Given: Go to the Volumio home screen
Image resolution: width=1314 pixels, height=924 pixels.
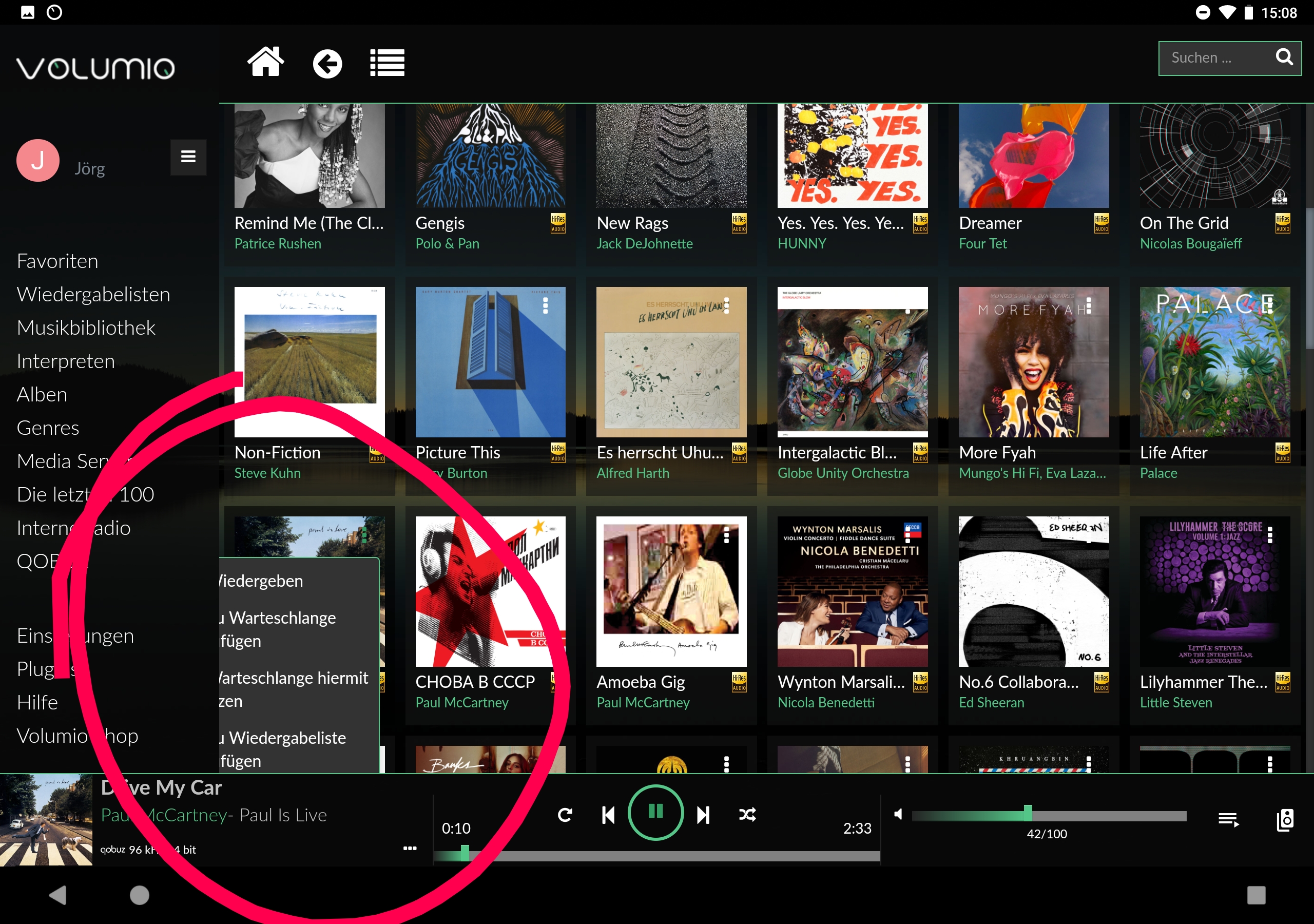Looking at the screenshot, I should [265, 62].
